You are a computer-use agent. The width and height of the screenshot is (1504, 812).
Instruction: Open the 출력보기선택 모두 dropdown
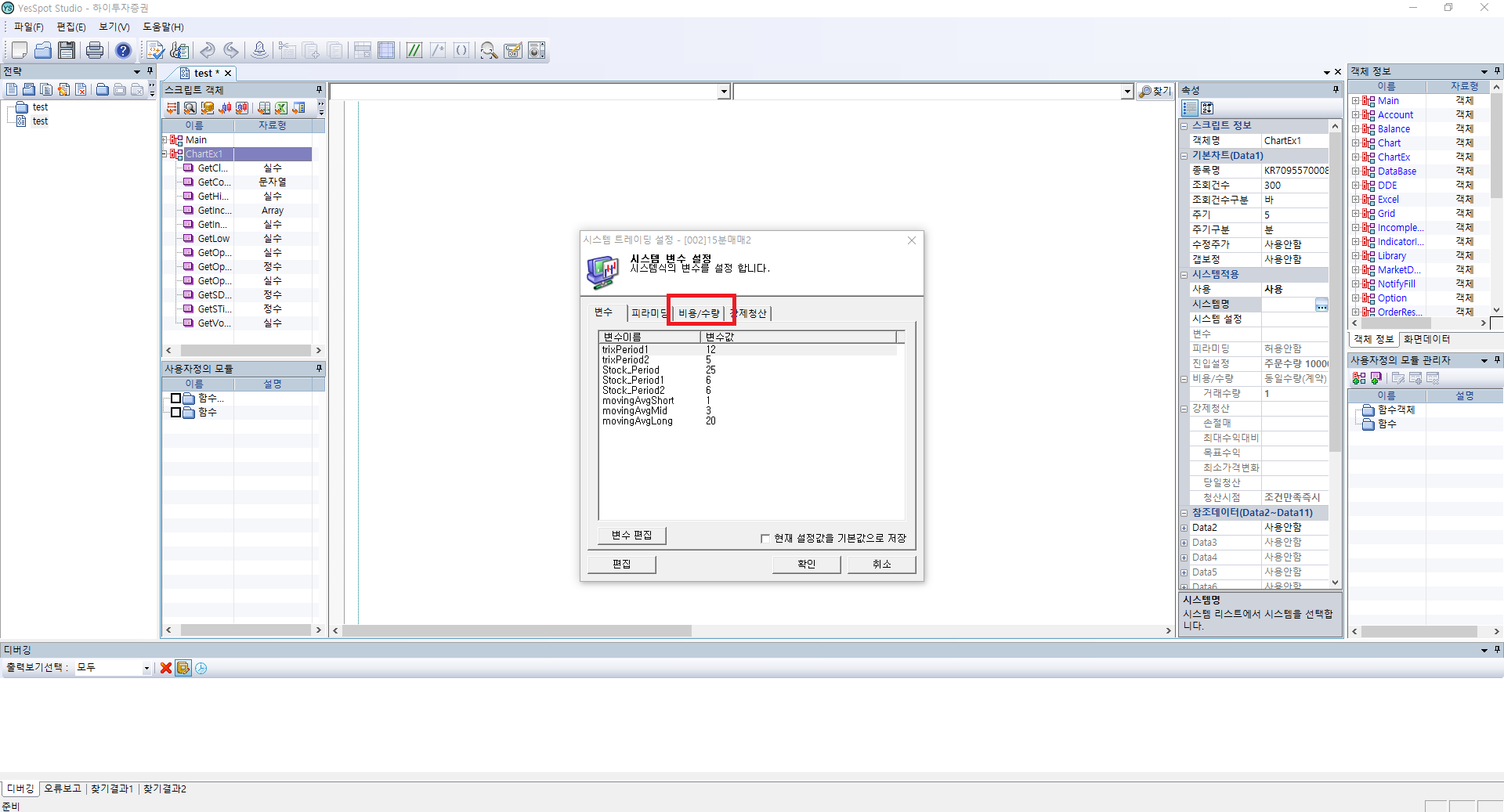click(x=146, y=668)
